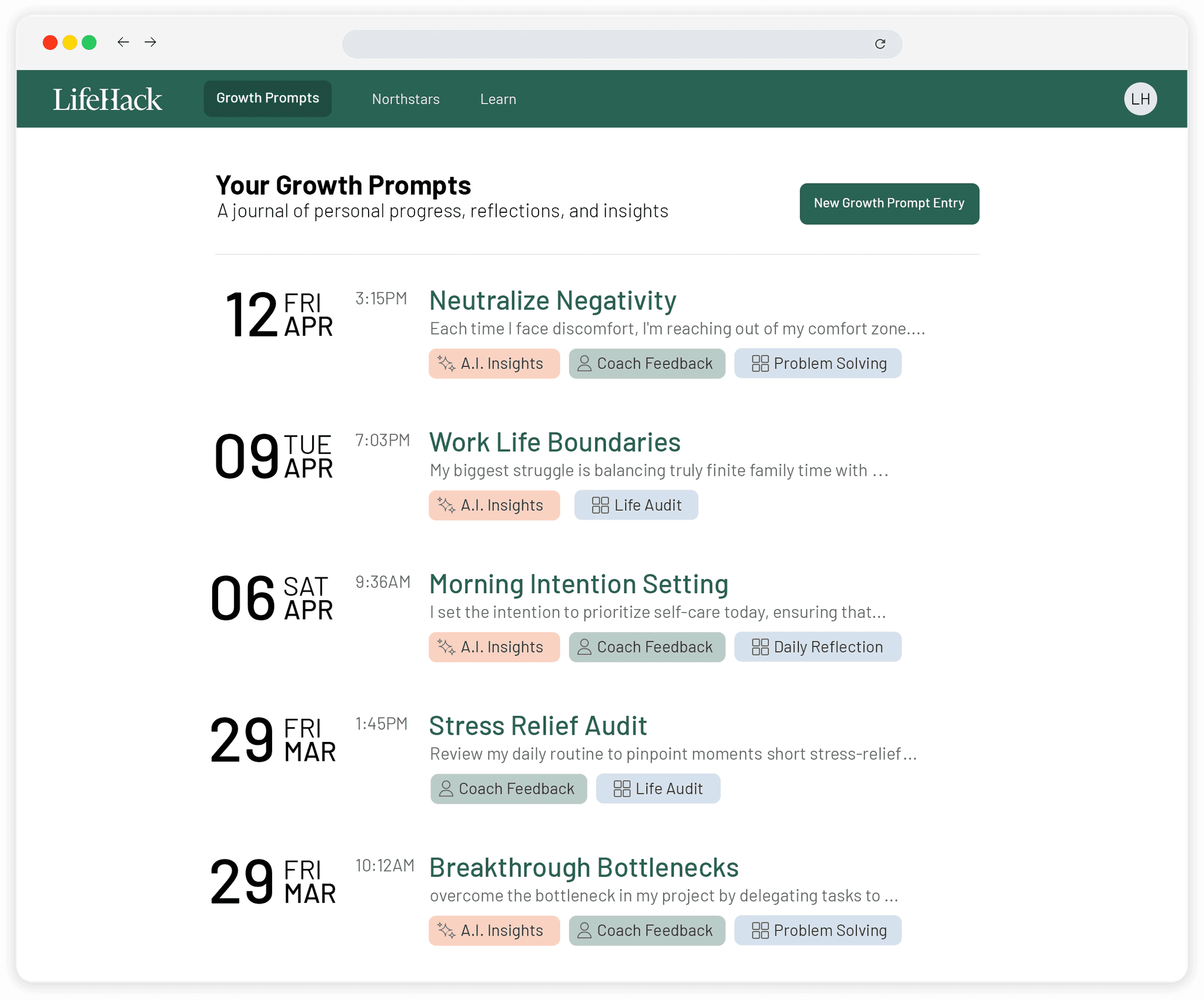1204x1000 pixels.
Task: Open the Learn tab
Action: (x=498, y=99)
